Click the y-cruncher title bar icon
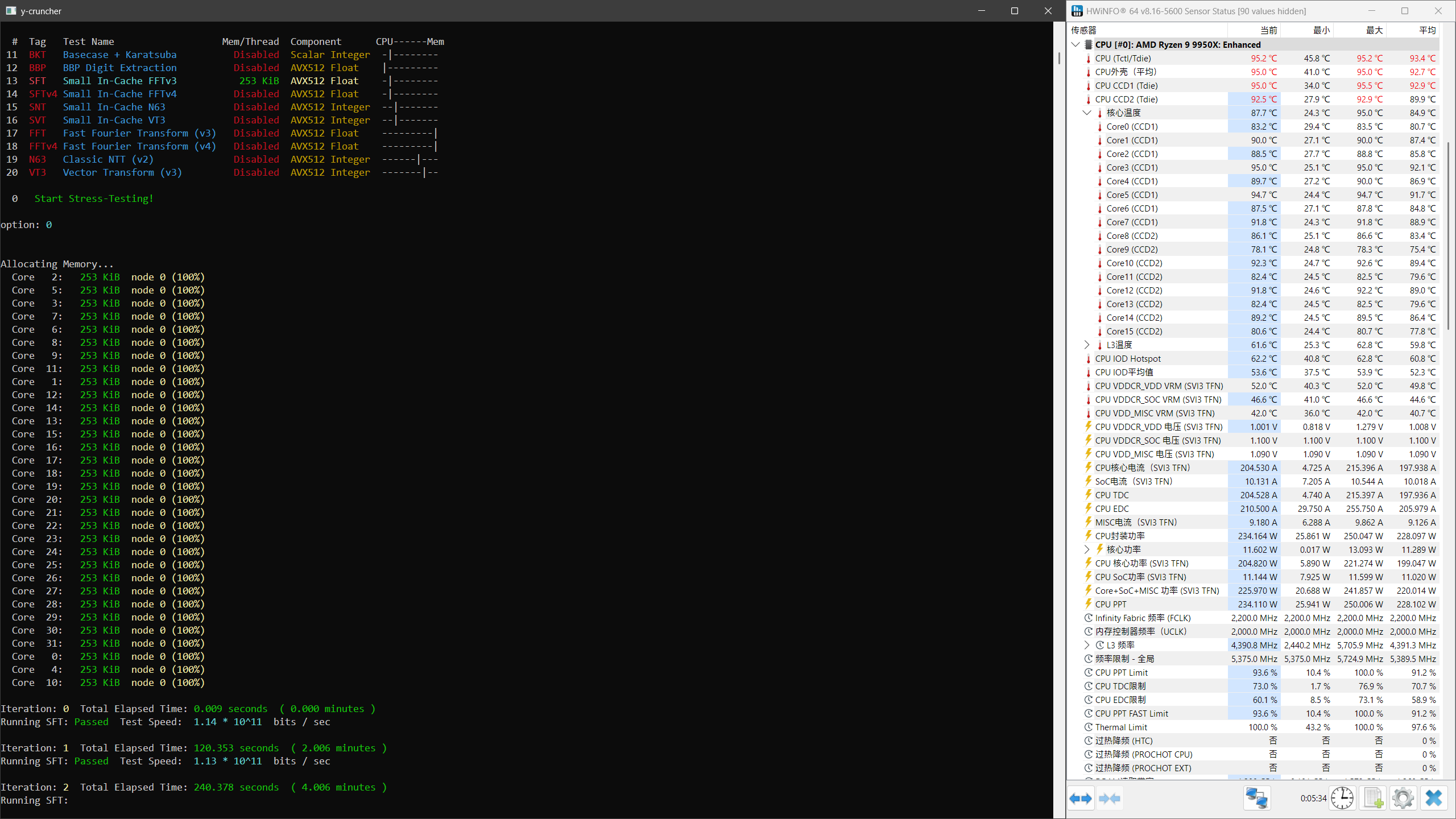The height and width of the screenshot is (819, 1456). pos(11,11)
